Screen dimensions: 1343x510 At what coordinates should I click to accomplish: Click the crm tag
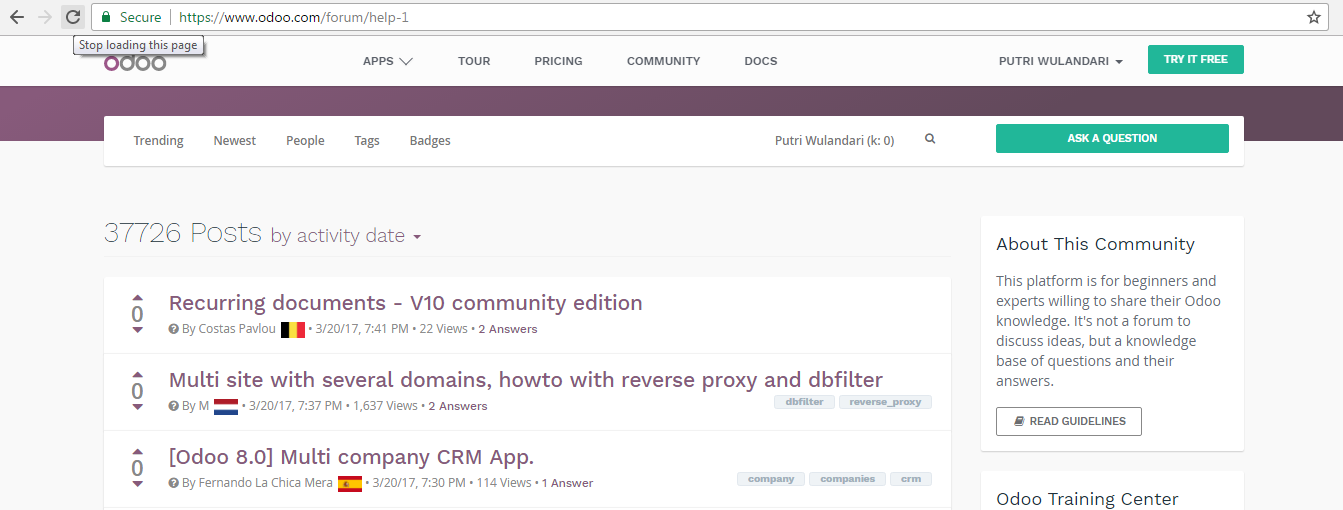(910, 479)
